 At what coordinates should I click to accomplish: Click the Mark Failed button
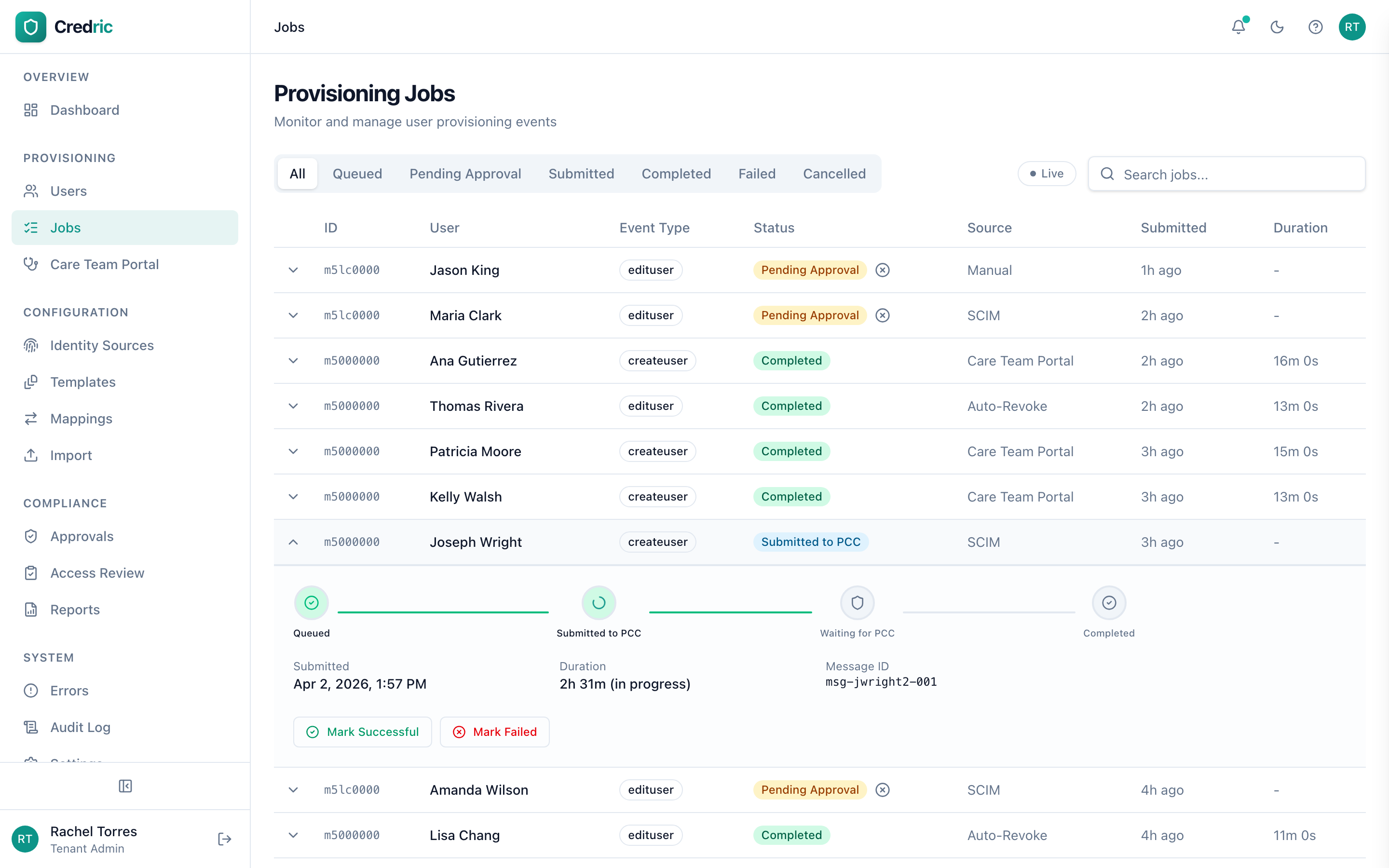[x=494, y=732]
